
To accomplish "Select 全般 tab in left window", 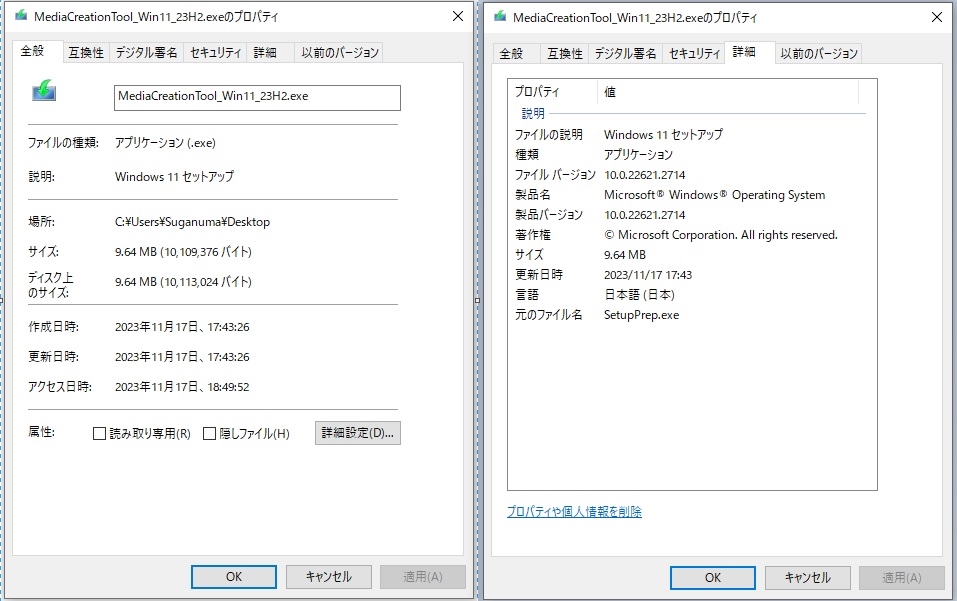I will click(38, 51).
